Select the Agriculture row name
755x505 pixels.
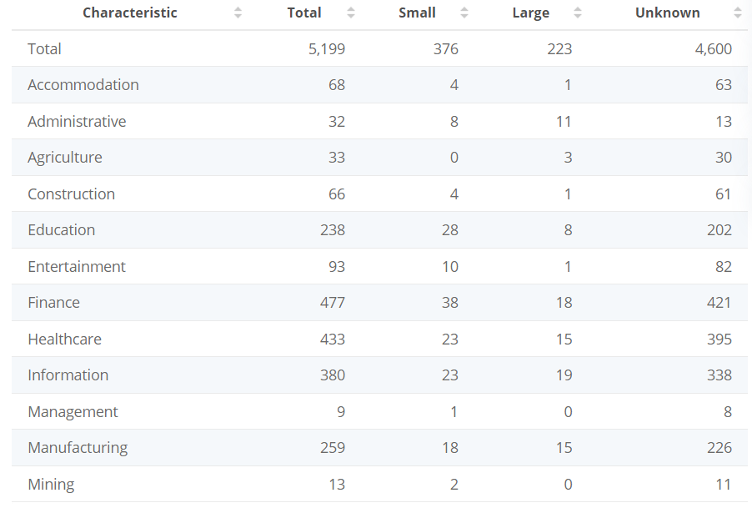(x=65, y=157)
